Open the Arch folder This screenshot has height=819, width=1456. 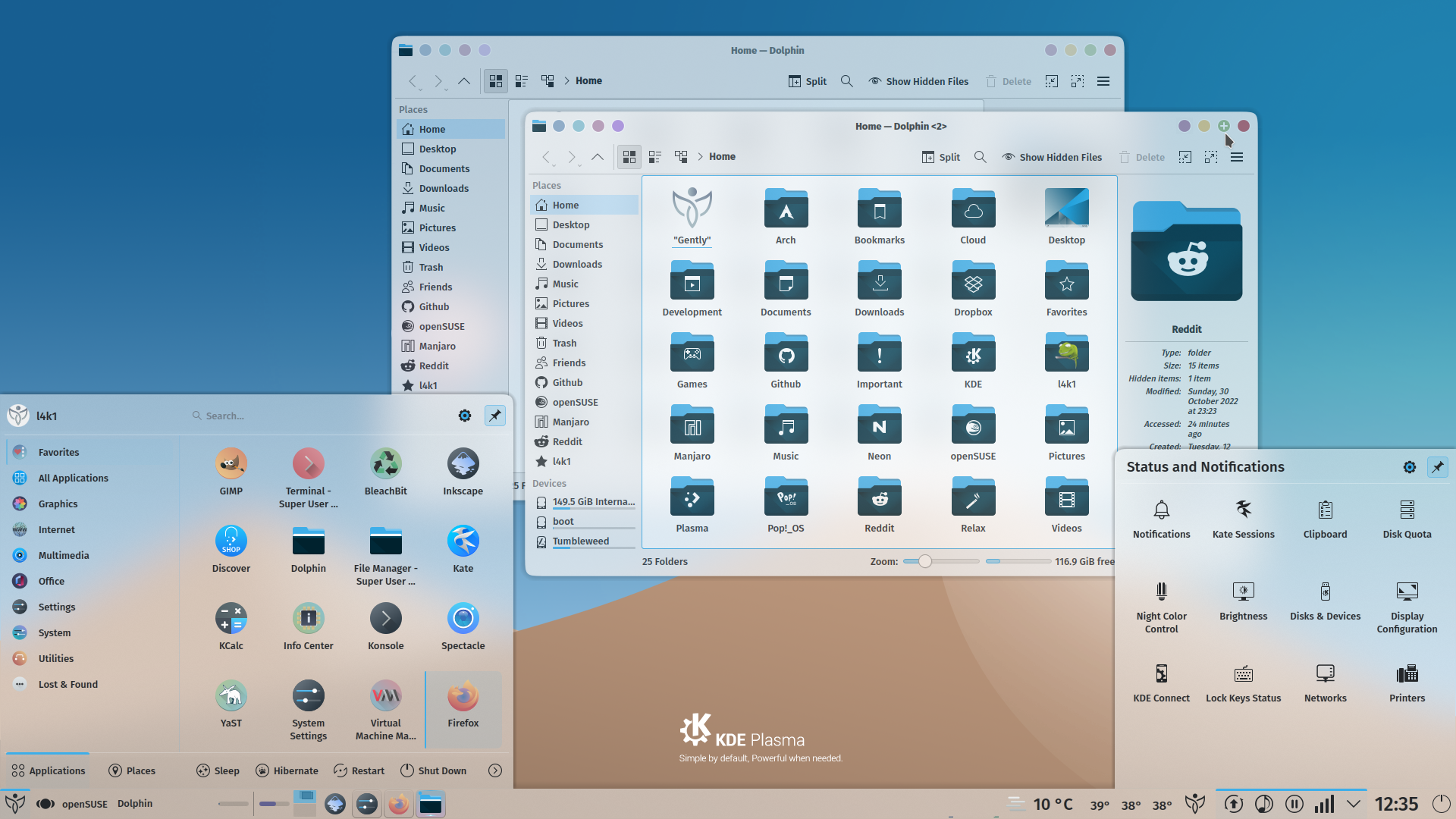click(x=786, y=217)
